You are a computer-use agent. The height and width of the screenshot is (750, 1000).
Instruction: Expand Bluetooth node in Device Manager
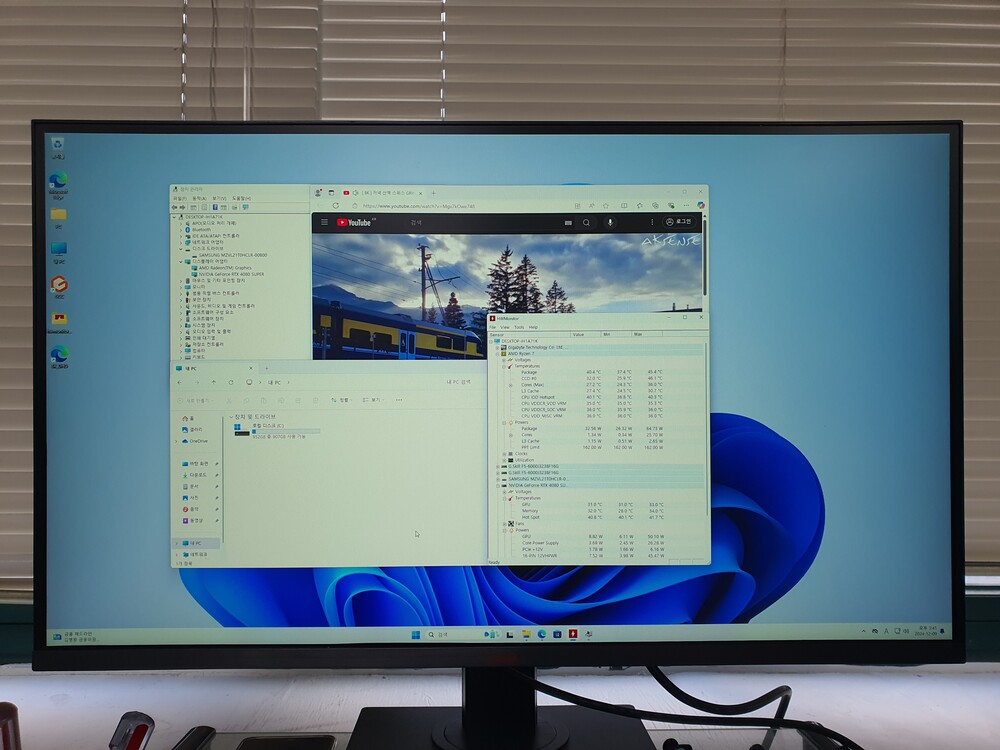click(x=181, y=229)
